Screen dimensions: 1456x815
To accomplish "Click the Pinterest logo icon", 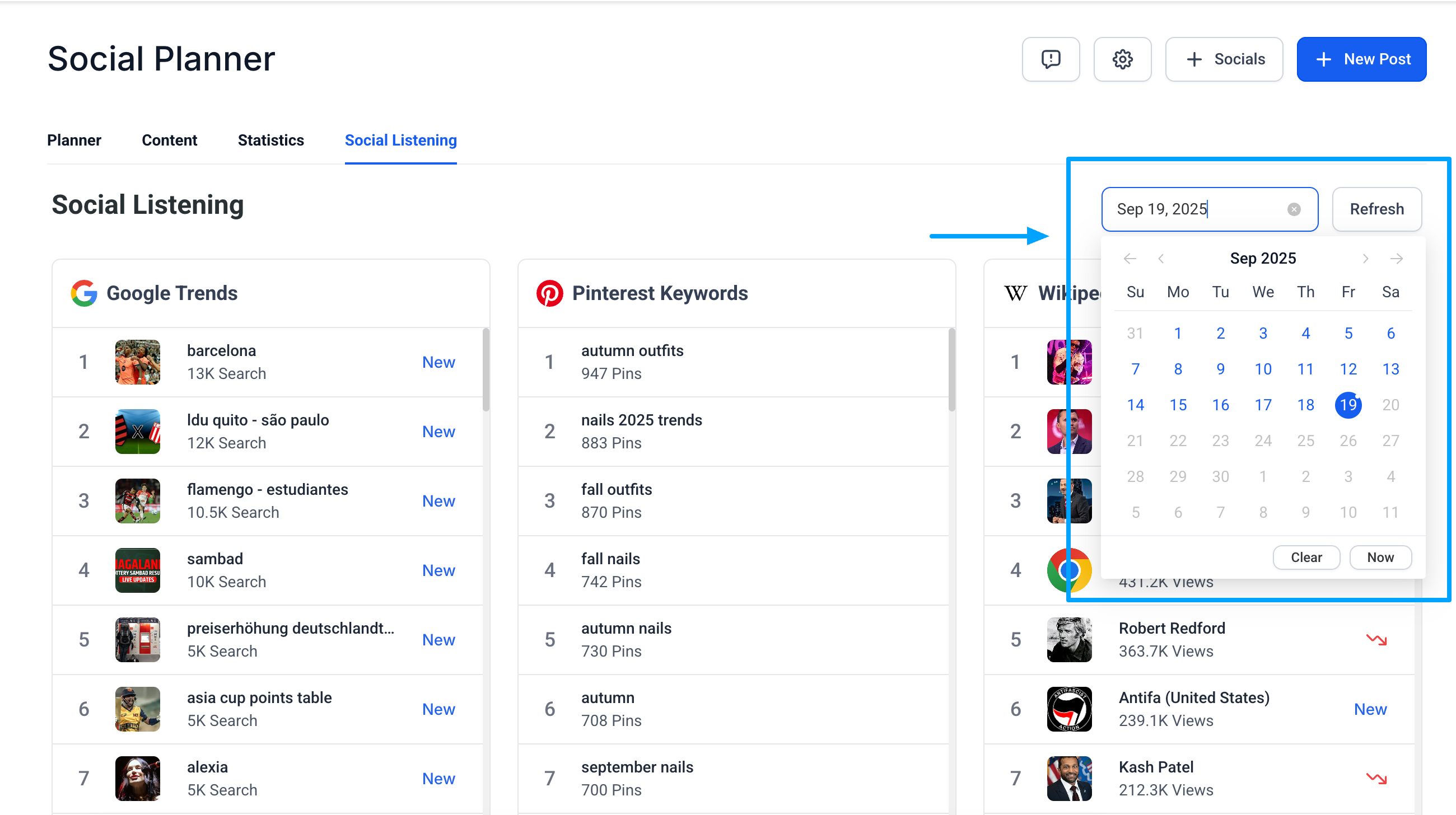I will [549, 293].
